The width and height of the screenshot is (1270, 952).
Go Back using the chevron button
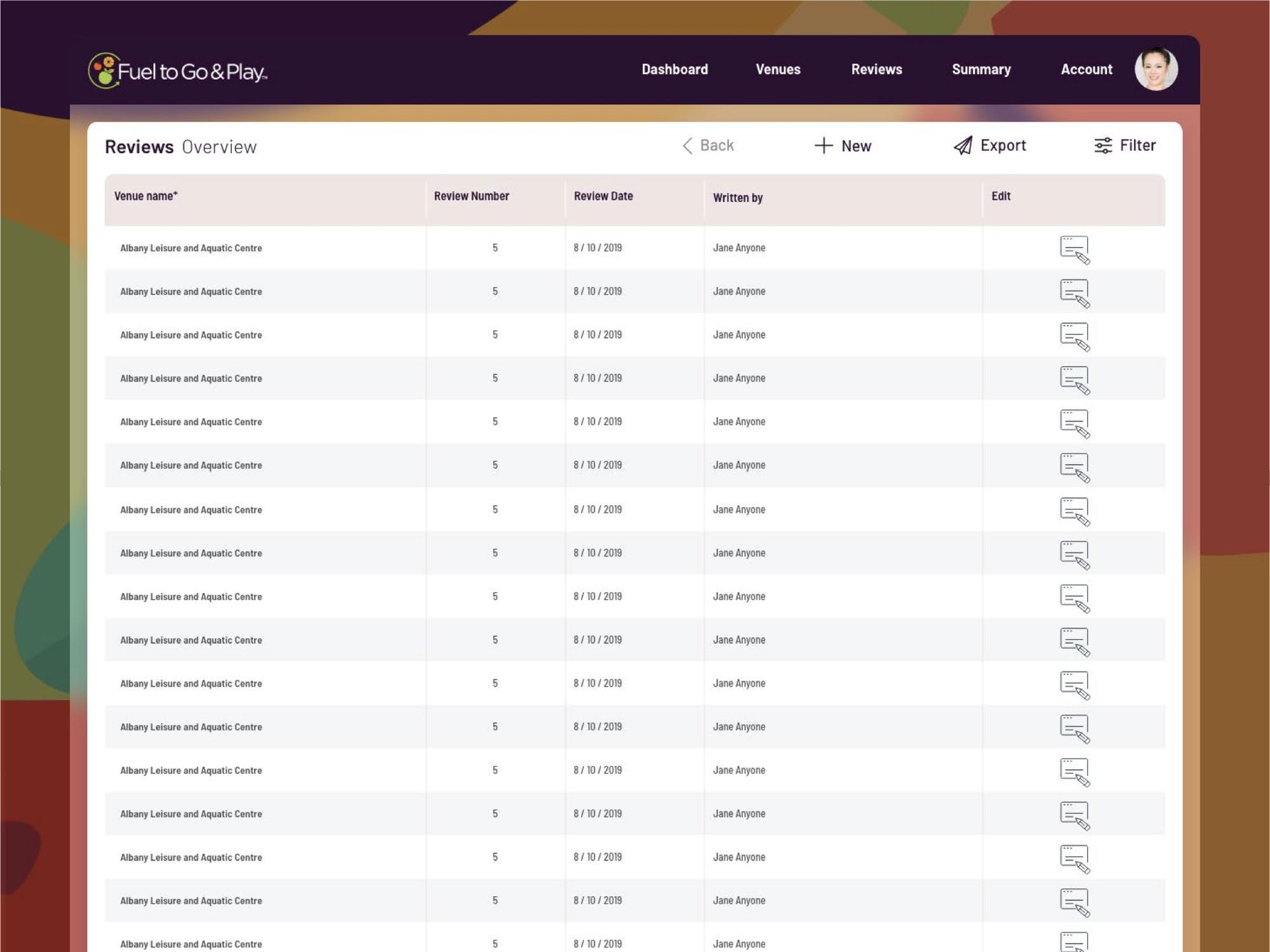(708, 145)
